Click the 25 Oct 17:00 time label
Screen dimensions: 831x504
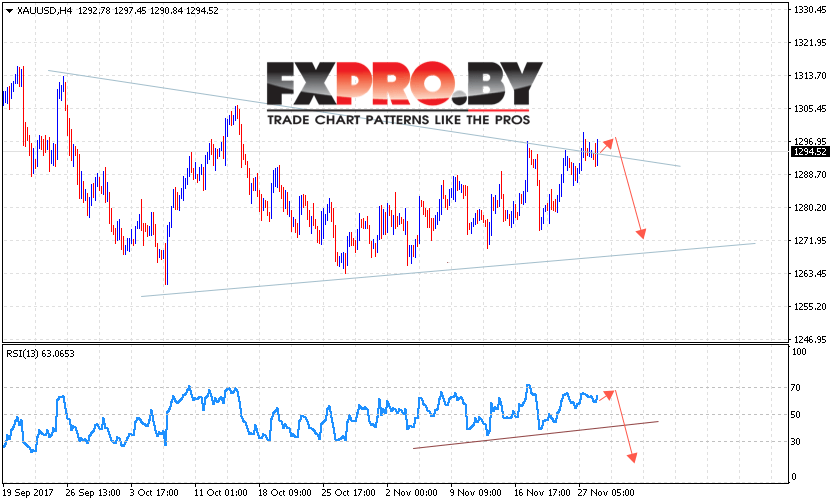(349, 493)
